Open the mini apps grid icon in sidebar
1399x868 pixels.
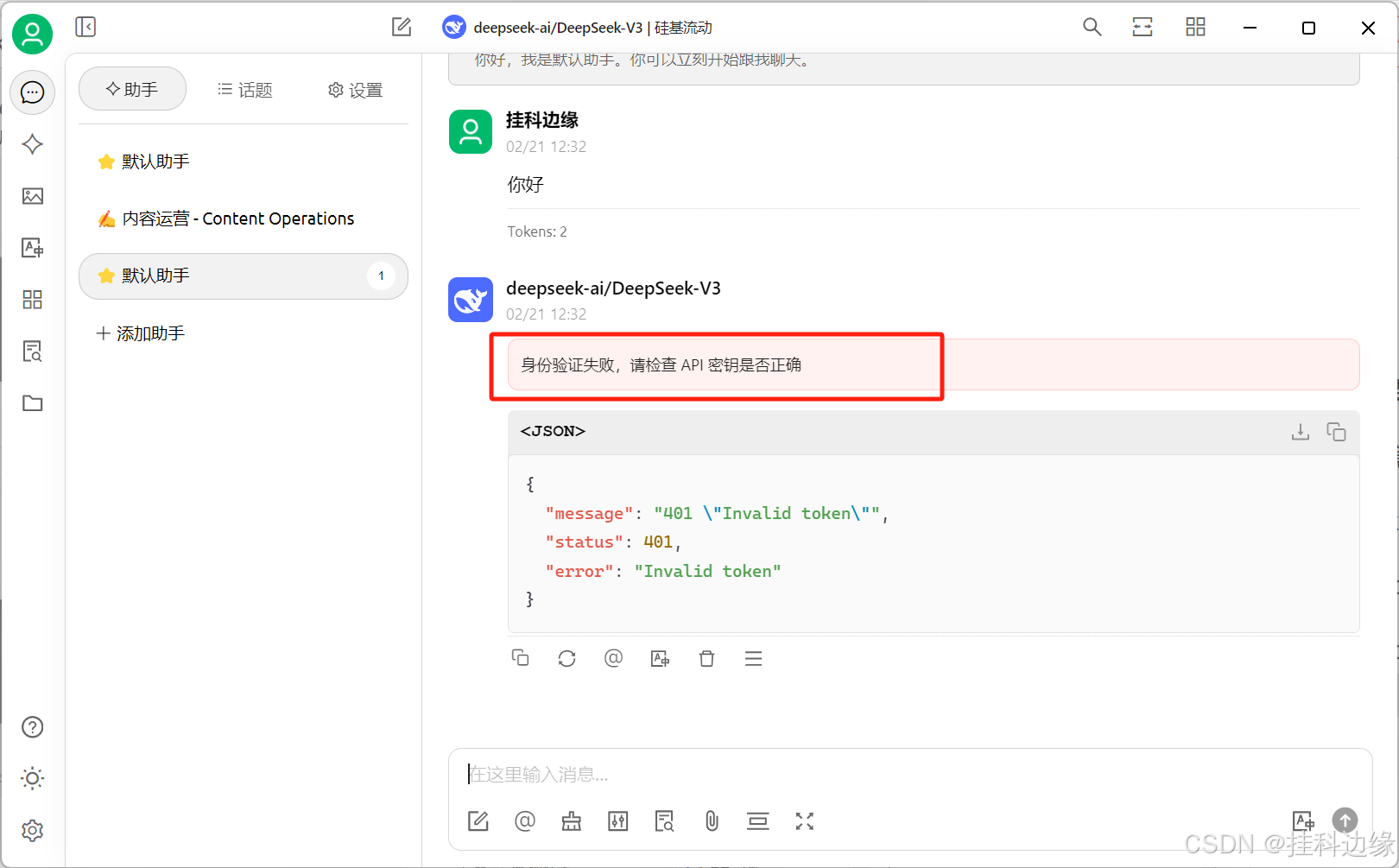[x=32, y=300]
